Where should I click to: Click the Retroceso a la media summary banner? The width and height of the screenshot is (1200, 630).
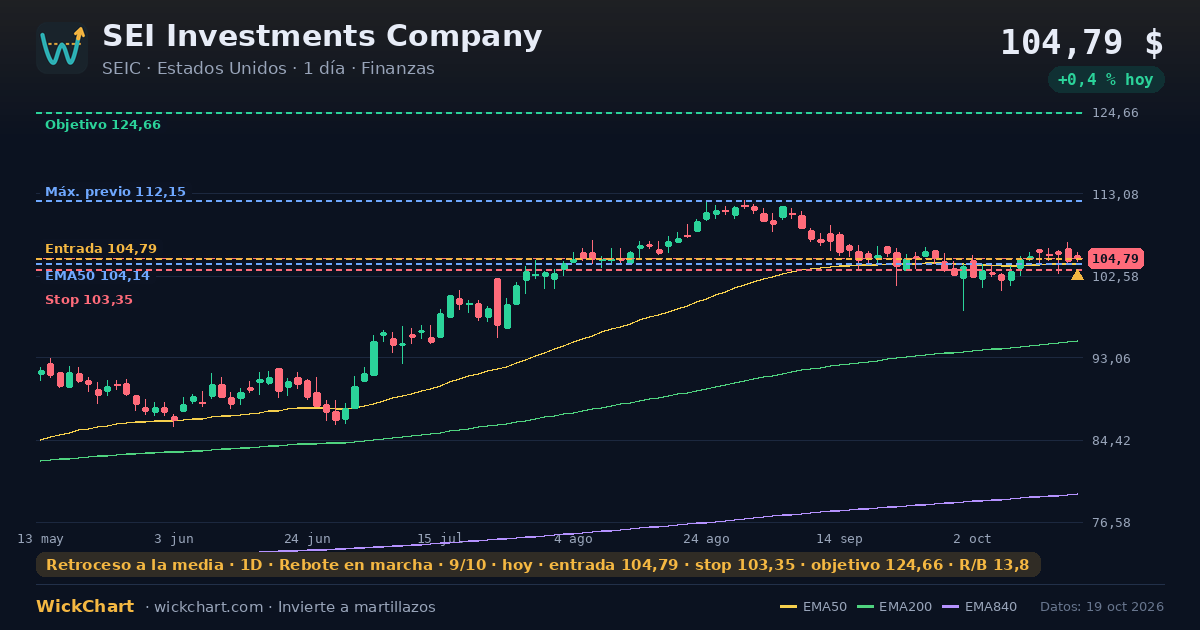(538, 565)
